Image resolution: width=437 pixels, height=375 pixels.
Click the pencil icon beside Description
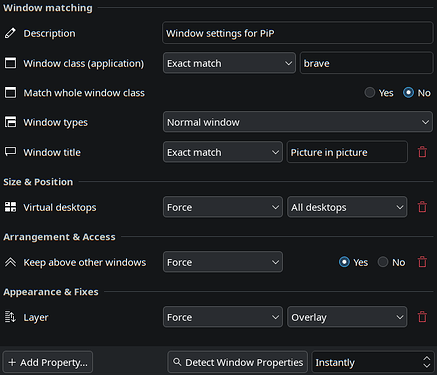click(x=10, y=33)
